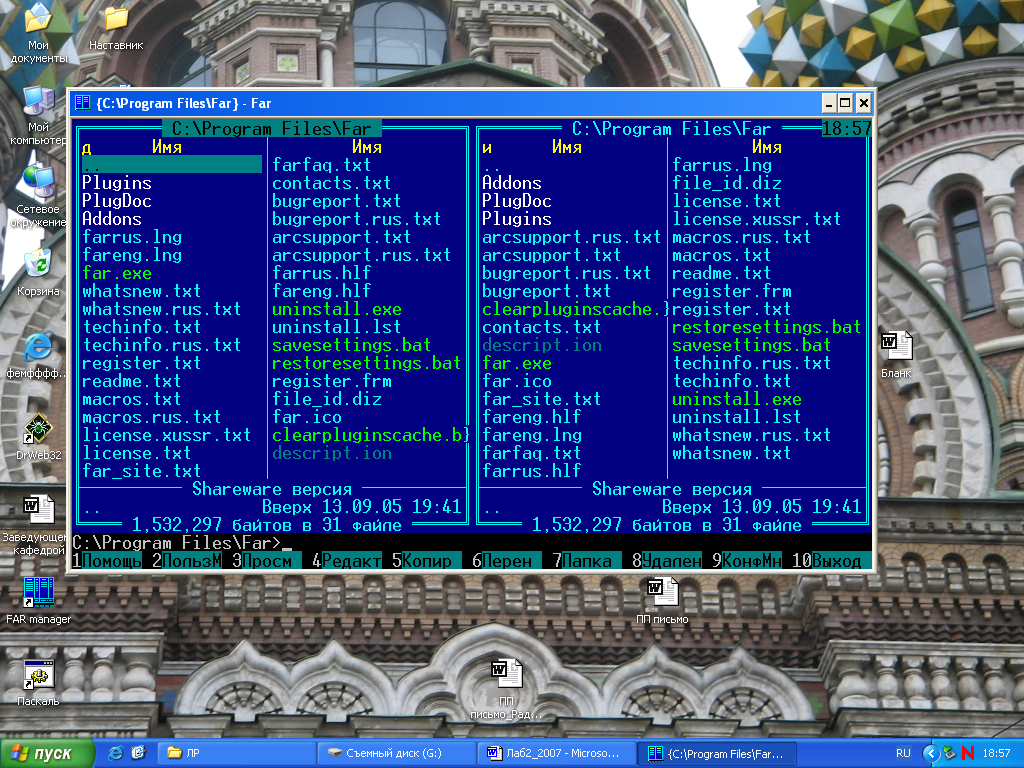Click Internet Explorer quick launch icon

(x=115, y=753)
